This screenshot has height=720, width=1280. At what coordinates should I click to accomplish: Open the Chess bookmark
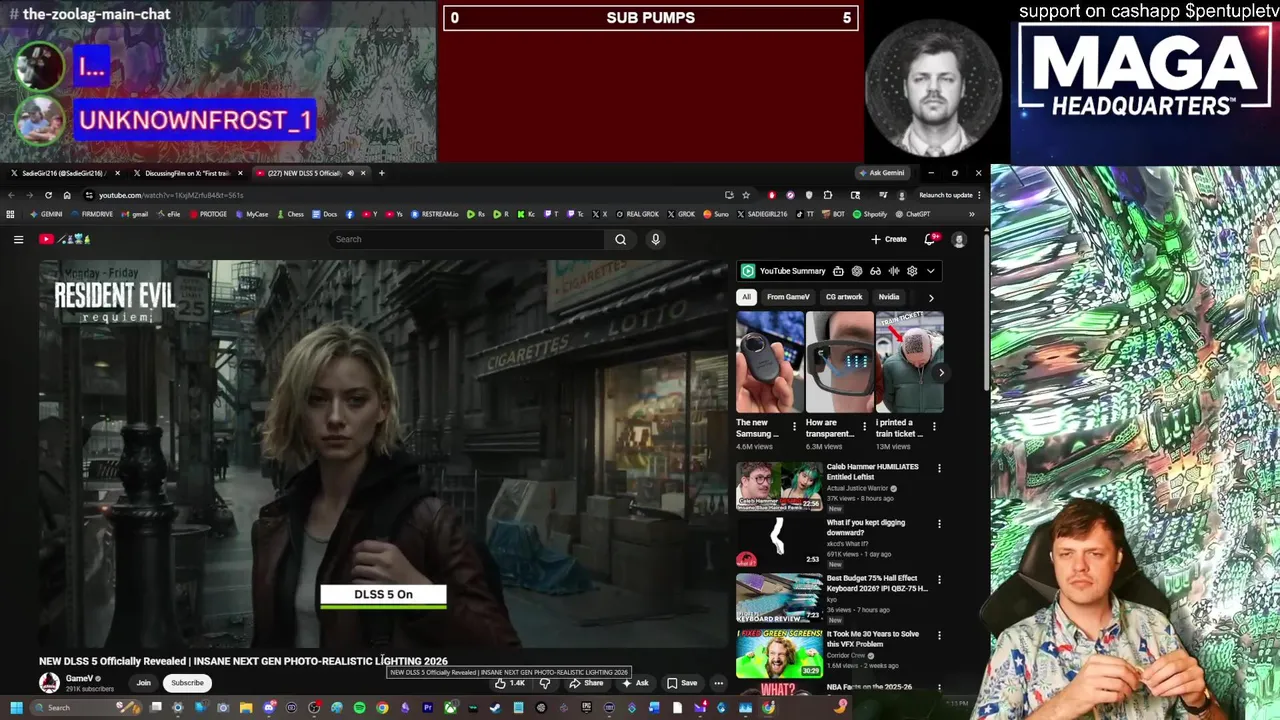pyautogui.click(x=290, y=214)
